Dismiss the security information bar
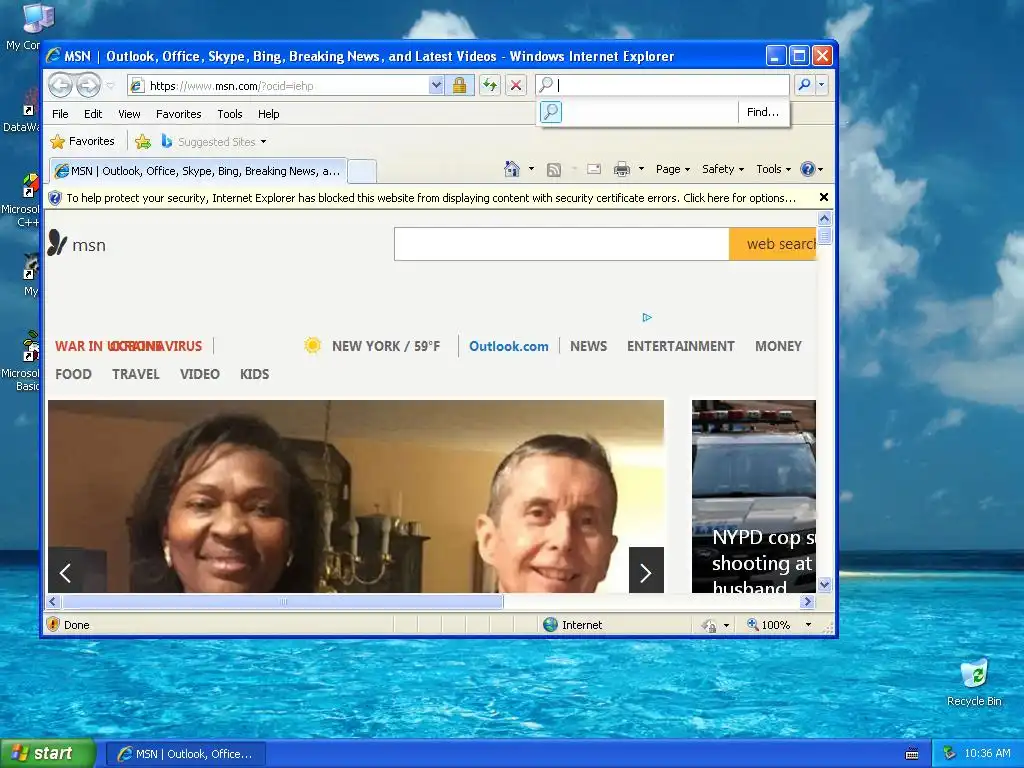The width and height of the screenshot is (1024, 768). pyautogui.click(x=824, y=197)
